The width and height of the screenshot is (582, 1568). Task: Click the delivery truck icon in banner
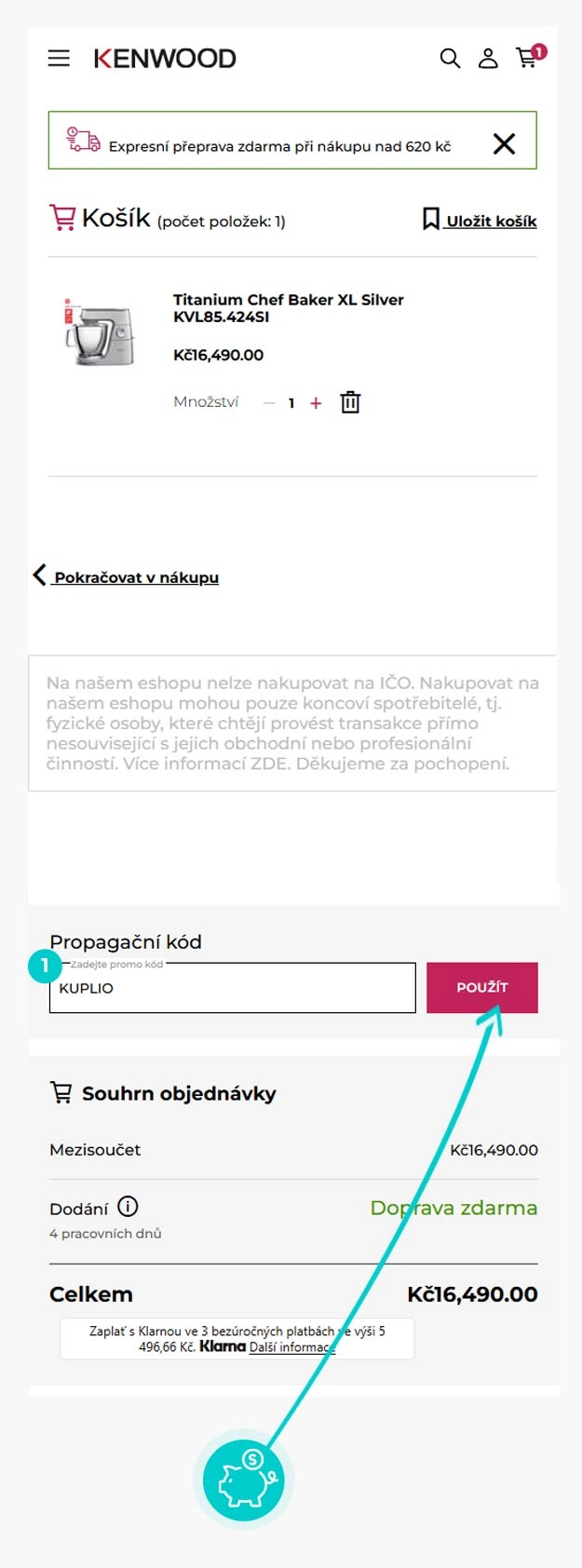click(83, 141)
